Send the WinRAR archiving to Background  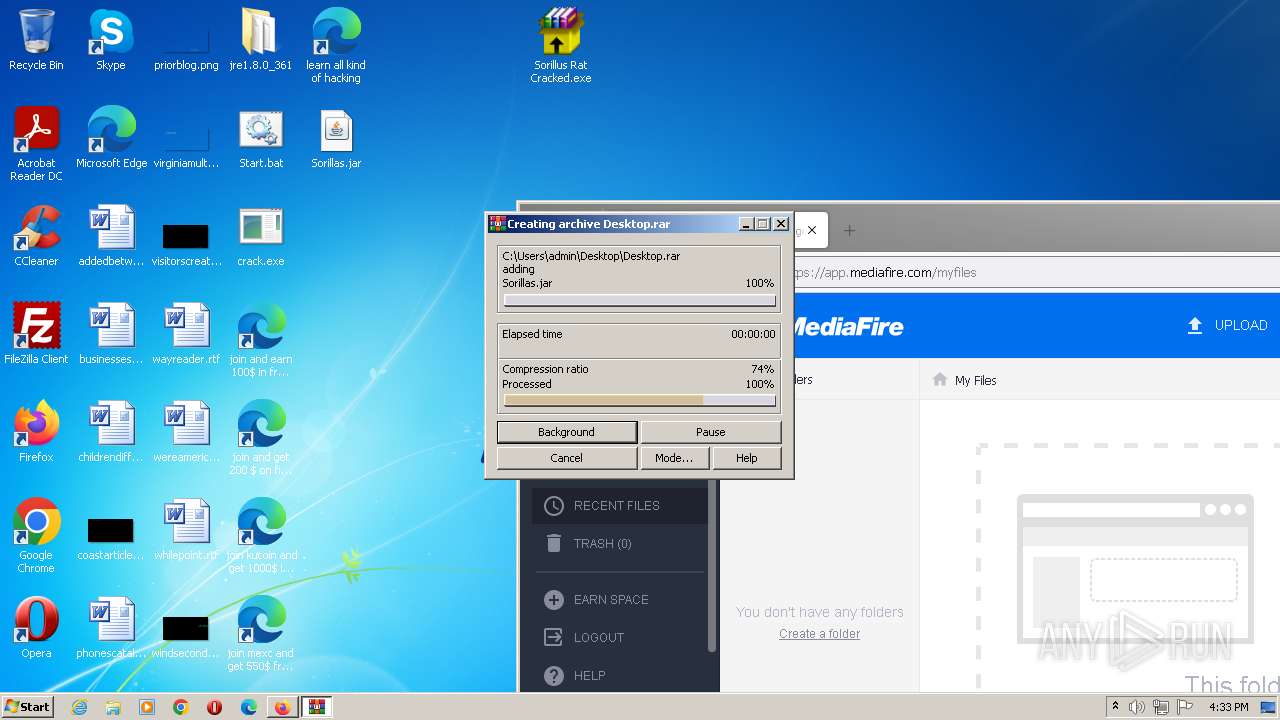tap(566, 432)
